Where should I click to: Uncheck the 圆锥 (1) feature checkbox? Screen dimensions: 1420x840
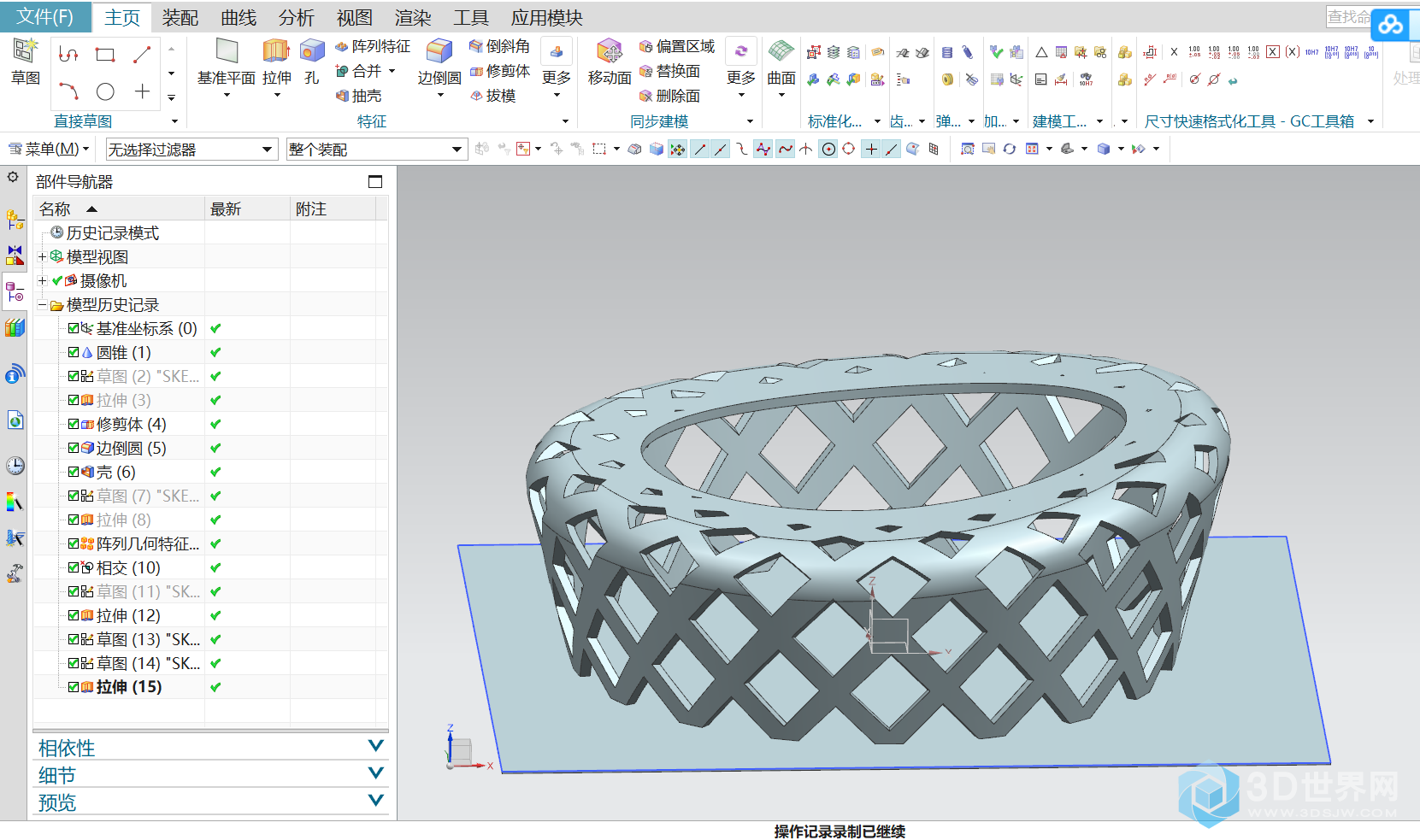[x=74, y=352]
